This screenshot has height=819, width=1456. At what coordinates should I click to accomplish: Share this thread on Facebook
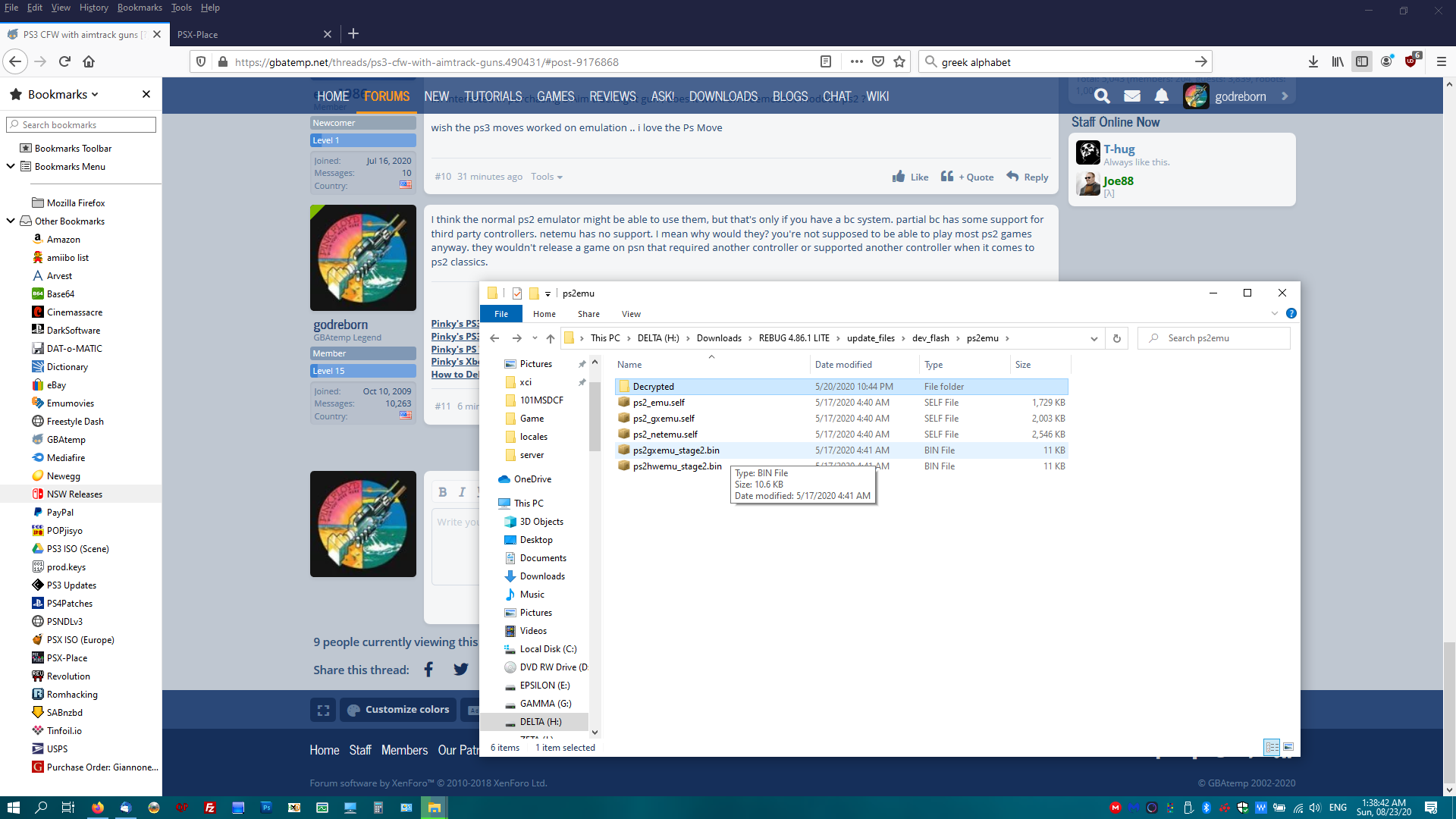tap(428, 670)
